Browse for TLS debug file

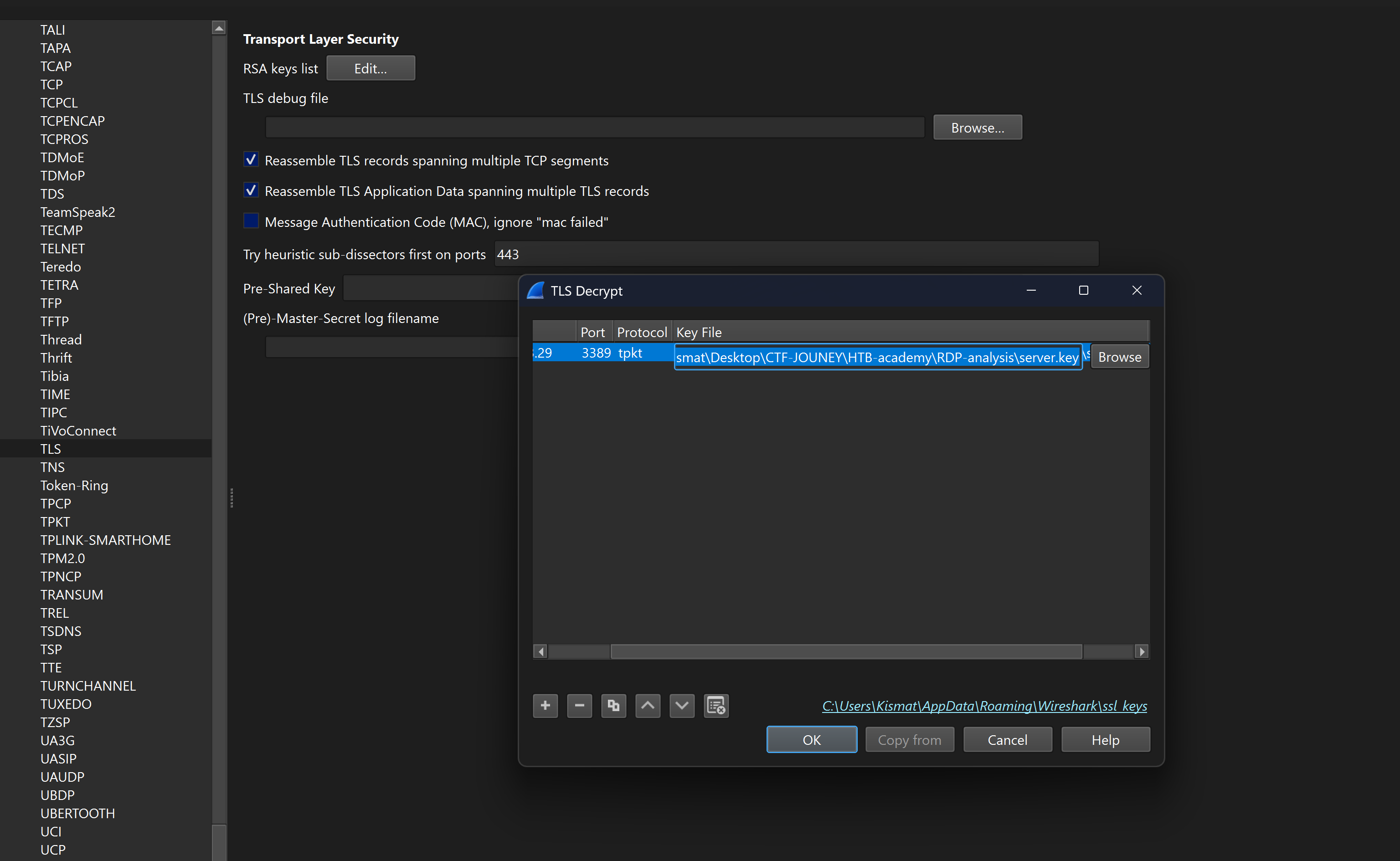[978, 128]
